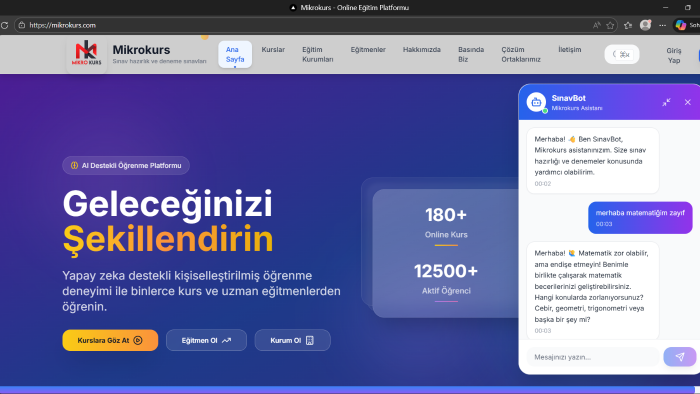Open the browser profile avatar
The image size is (700, 394).
coord(645,25)
